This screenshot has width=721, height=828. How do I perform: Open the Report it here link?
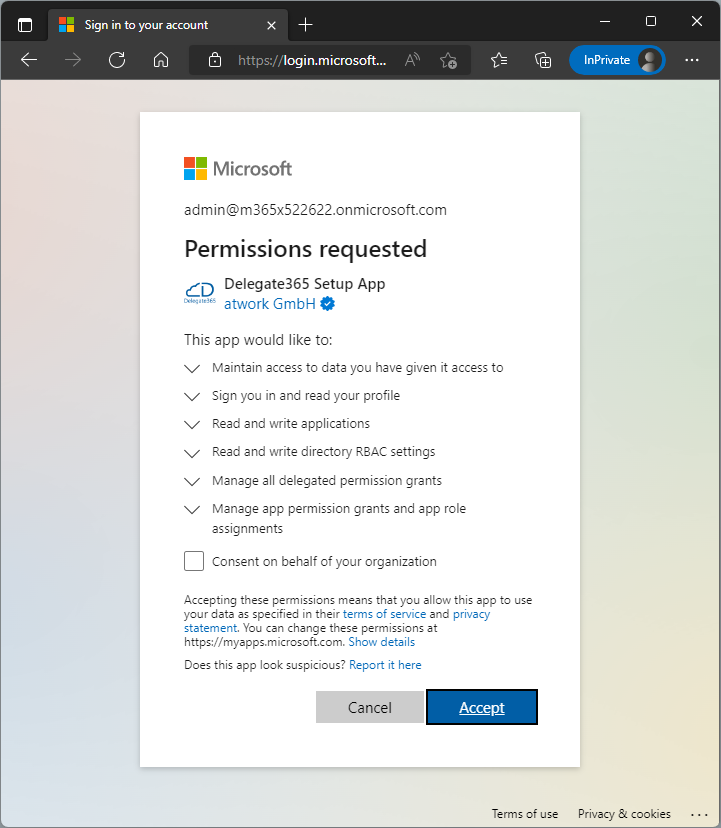pos(385,665)
